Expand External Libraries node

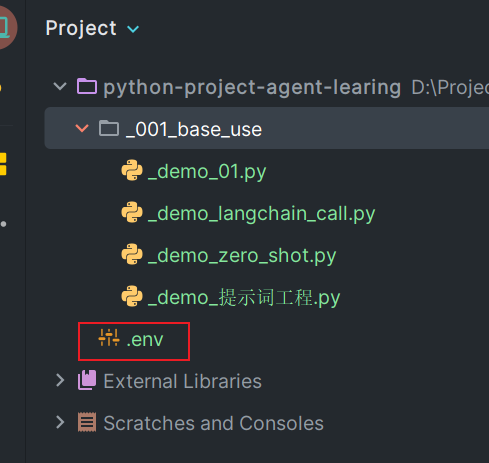click(x=60, y=380)
